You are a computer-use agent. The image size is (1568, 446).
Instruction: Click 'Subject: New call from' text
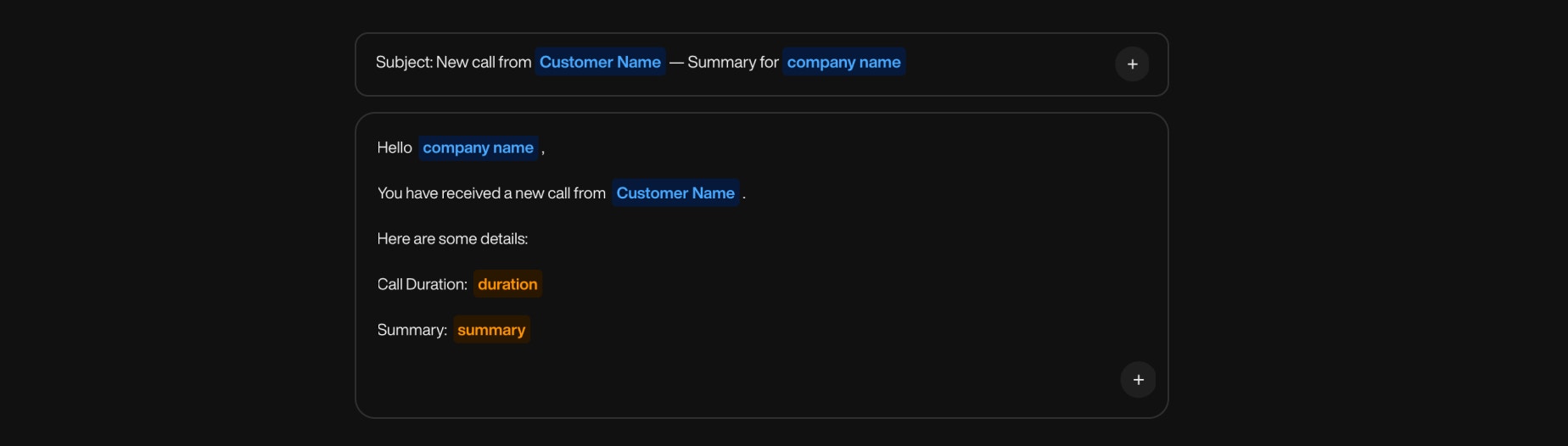(x=453, y=62)
